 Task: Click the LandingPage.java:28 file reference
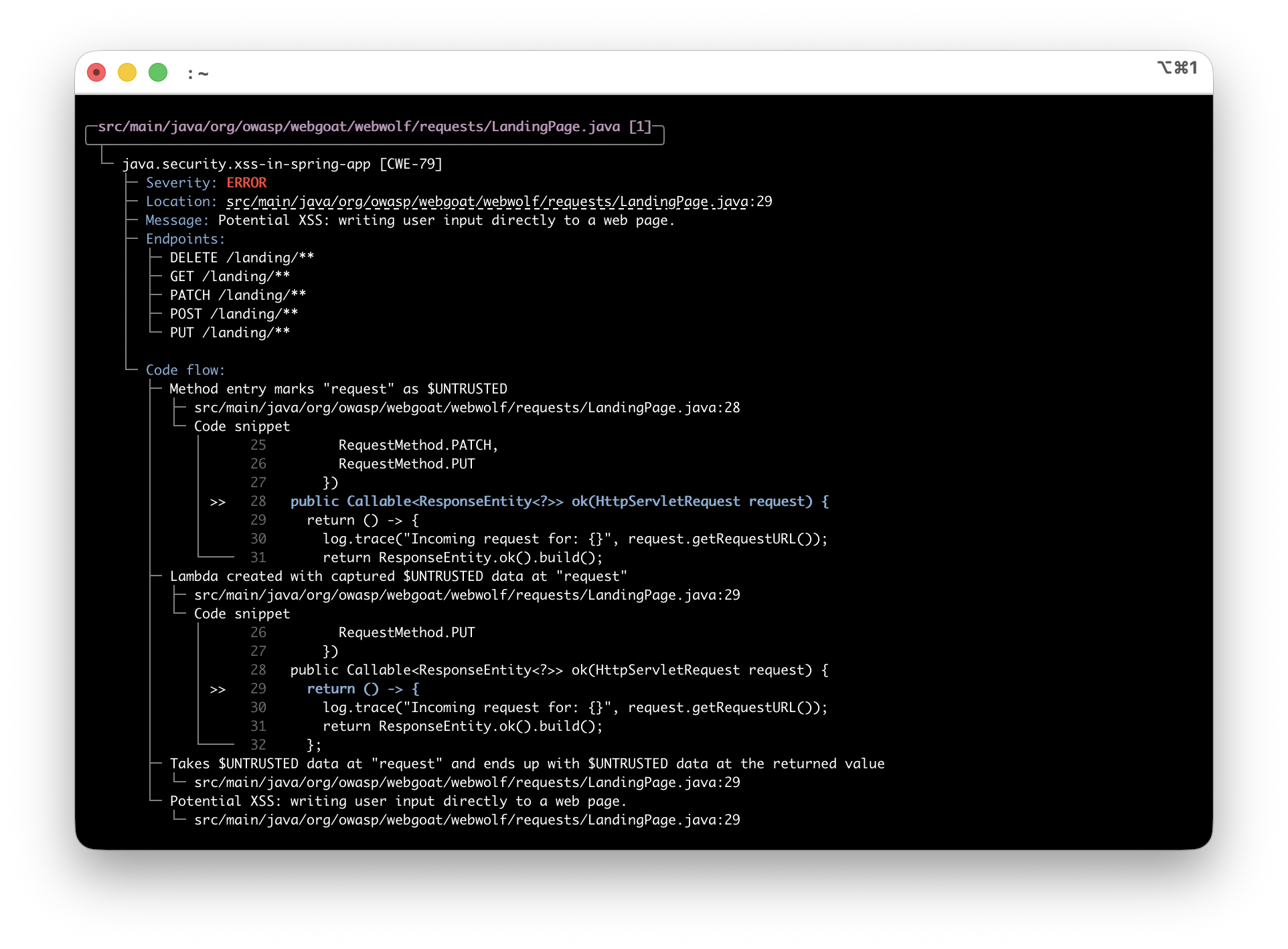click(467, 407)
